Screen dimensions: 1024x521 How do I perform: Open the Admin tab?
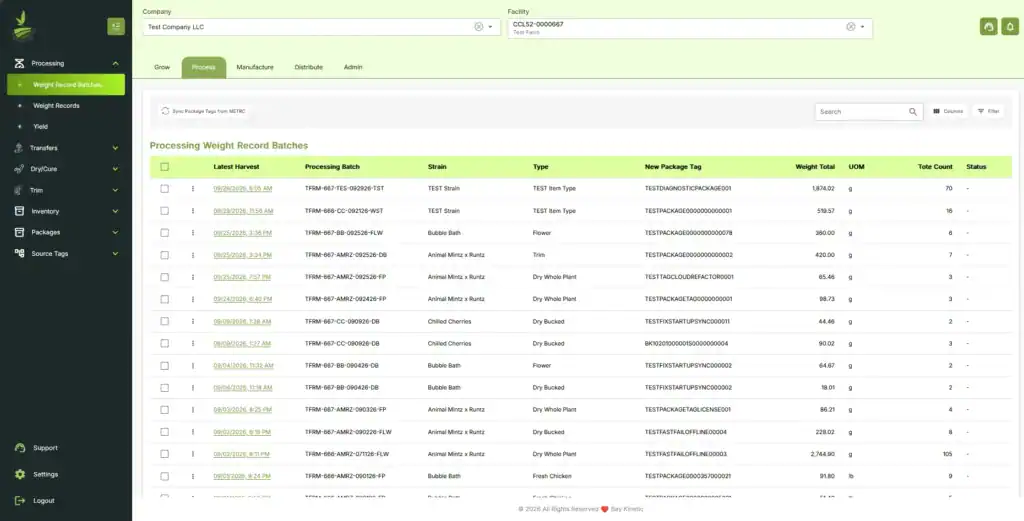353,67
